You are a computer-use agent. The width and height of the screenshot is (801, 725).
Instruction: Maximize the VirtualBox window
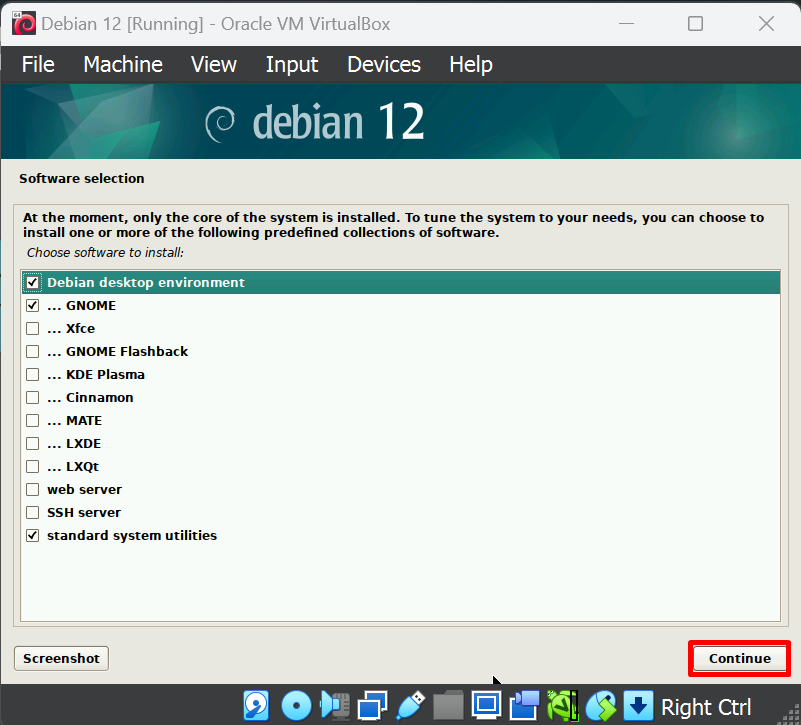point(695,24)
